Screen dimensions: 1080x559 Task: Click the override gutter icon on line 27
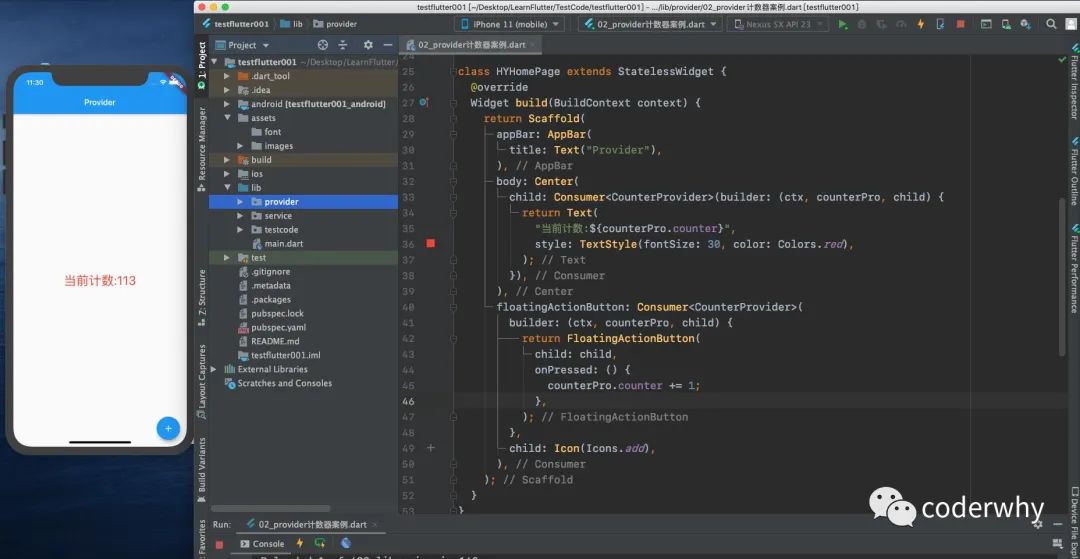[424, 103]
